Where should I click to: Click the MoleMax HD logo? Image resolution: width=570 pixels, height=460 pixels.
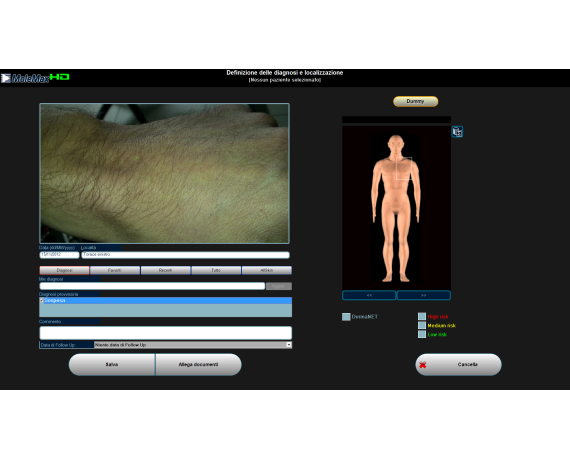(35, 78)
